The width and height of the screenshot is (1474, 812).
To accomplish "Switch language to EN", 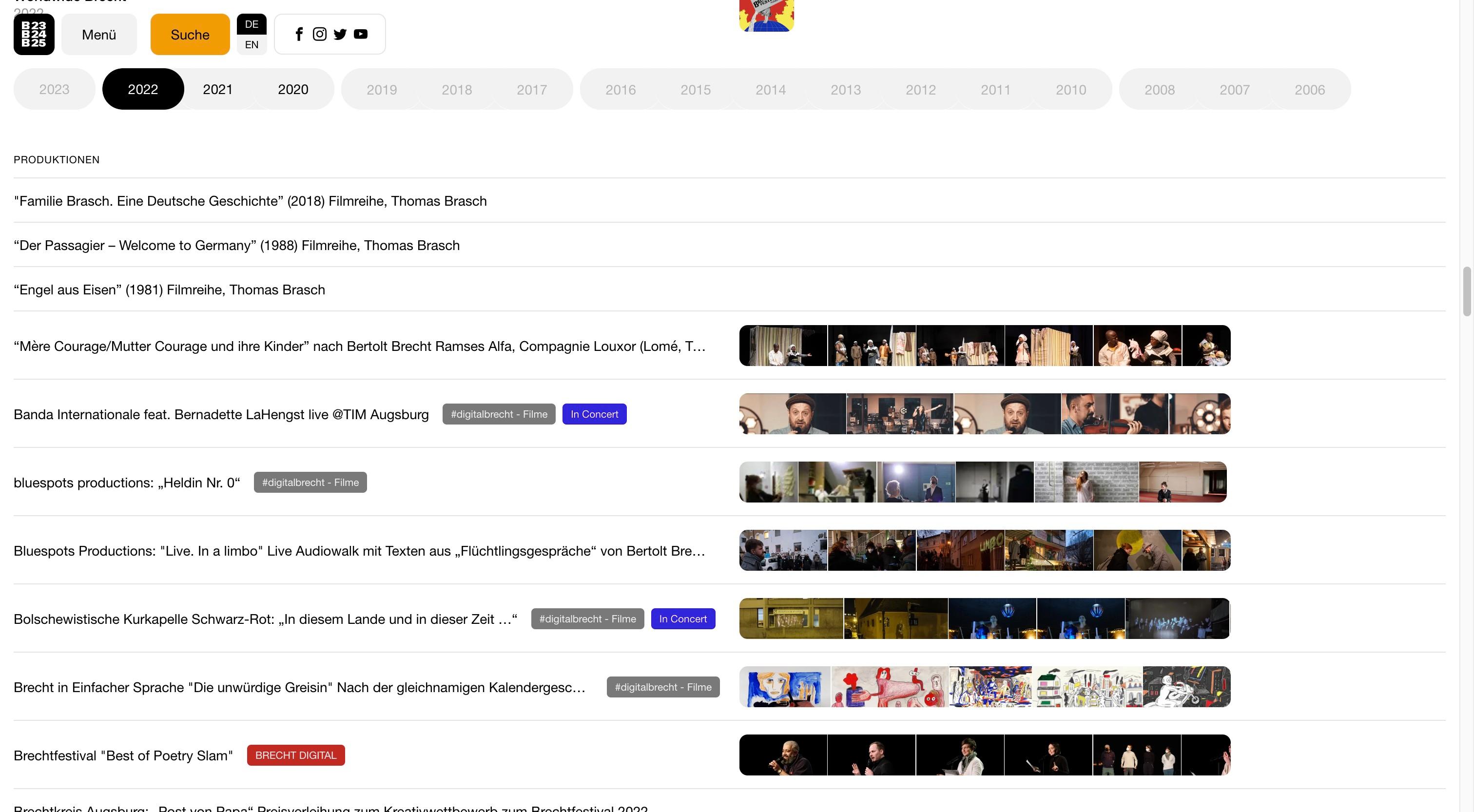I will 251,45.
